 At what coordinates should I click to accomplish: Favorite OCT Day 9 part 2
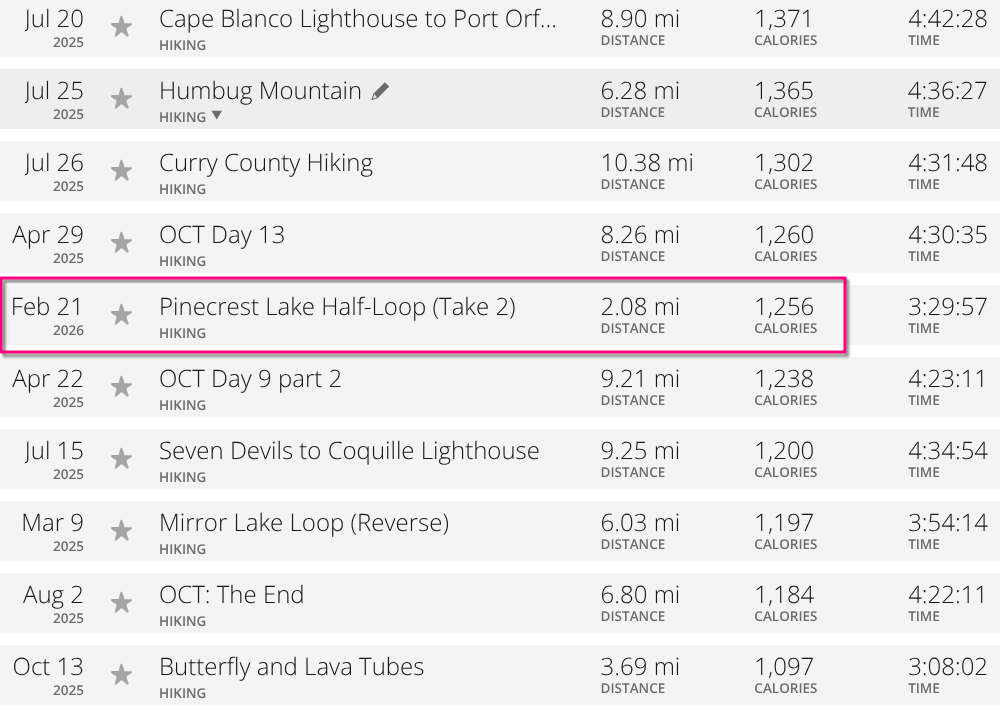coord(121,387)
